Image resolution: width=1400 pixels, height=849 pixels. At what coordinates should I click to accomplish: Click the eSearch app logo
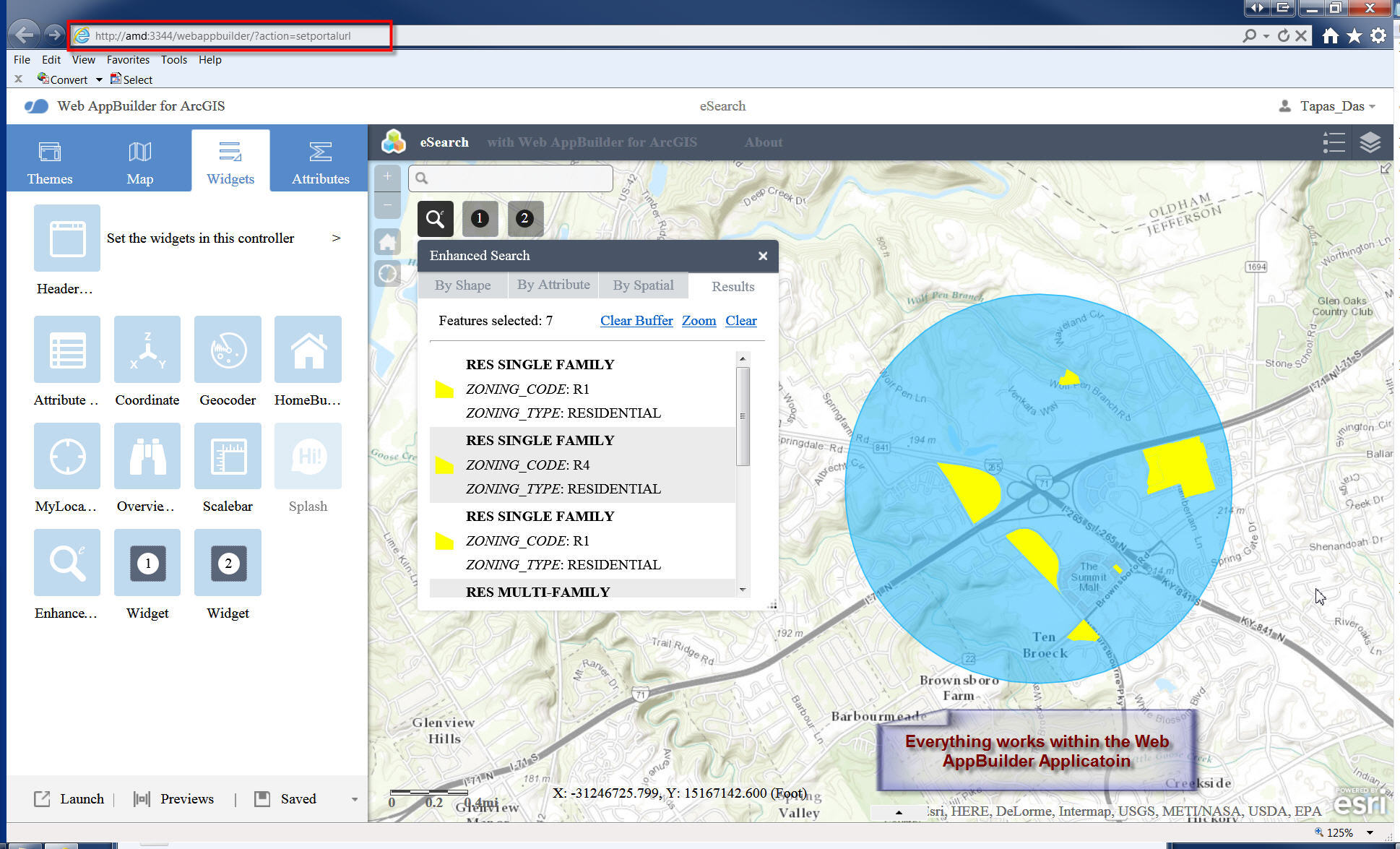pyautogui.click(x=394, y=142)
